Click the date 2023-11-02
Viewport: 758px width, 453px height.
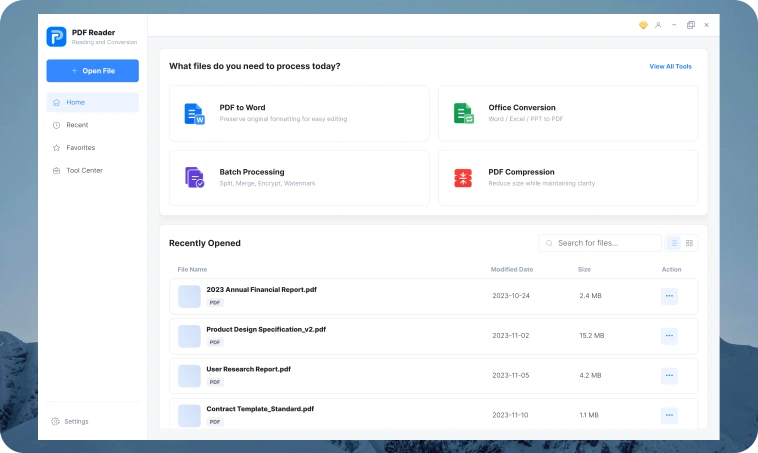click(x=511, y=336)
